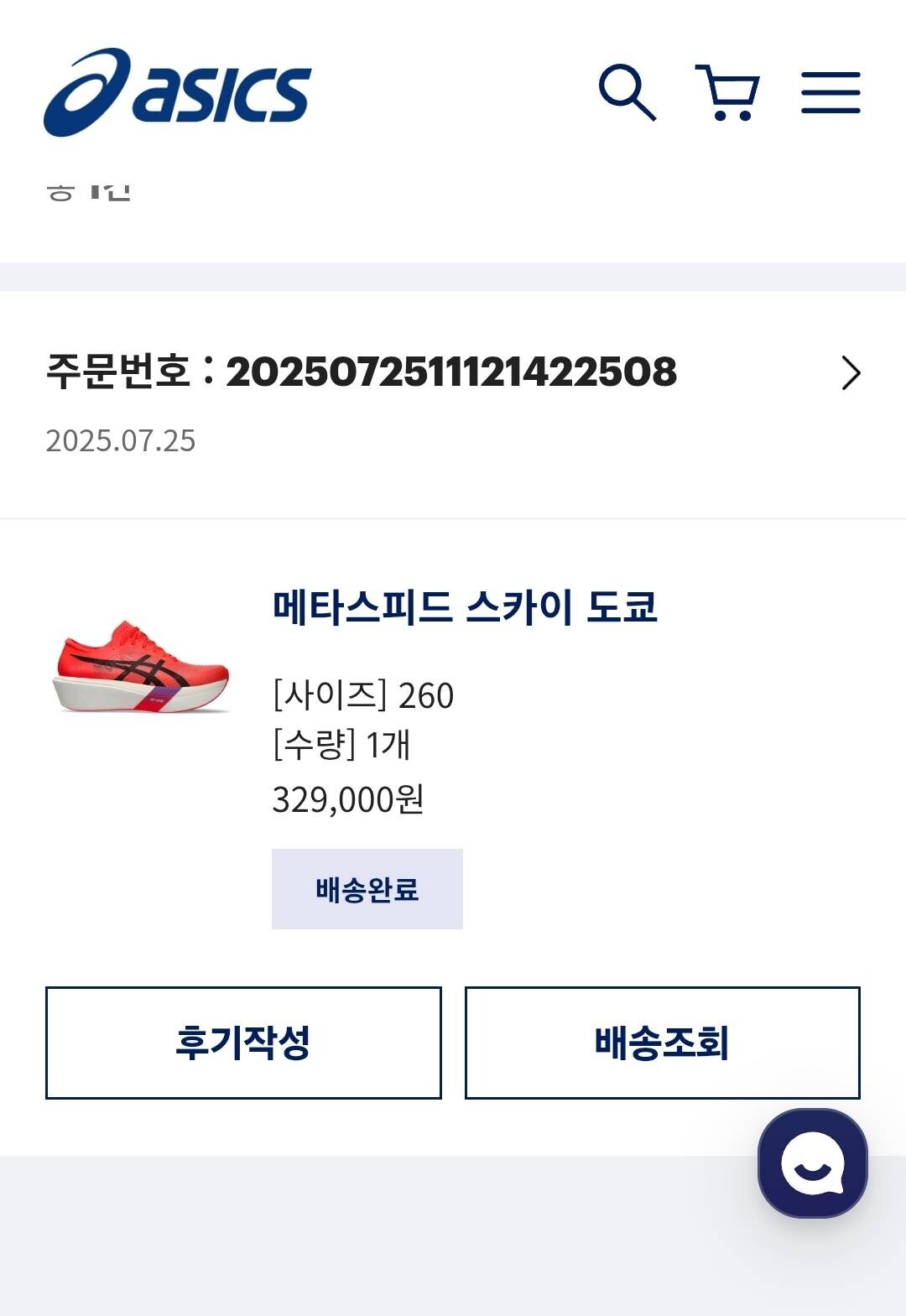
Task: Select order number 202507251112142250​8
Action: 451,372
